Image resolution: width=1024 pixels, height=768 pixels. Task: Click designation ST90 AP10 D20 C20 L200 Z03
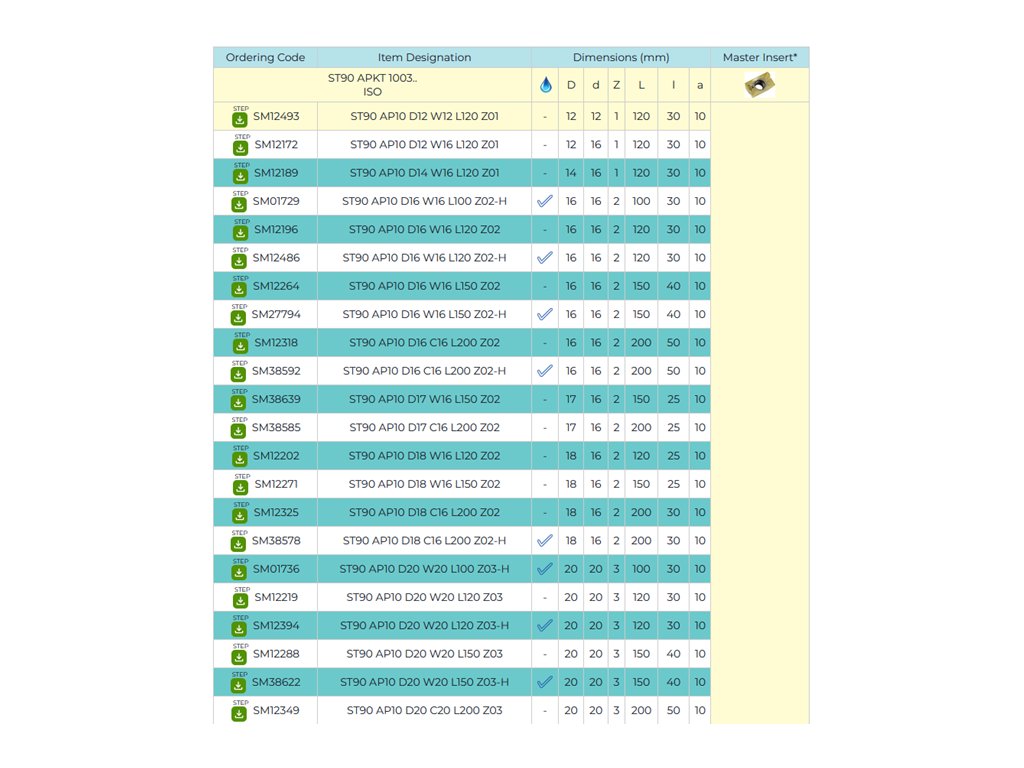point(424,711)
